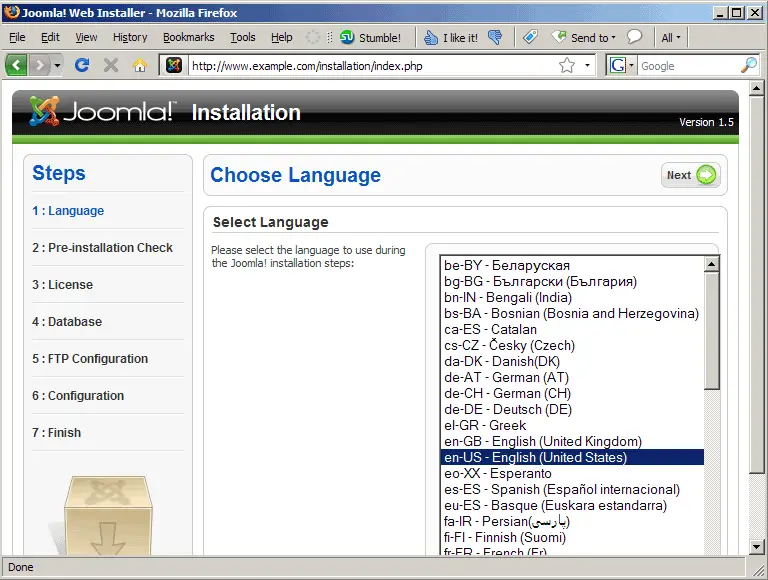Select en-GB English (United Kingdom) option
This screenshot has height=580, width=768.
(572, 441)
